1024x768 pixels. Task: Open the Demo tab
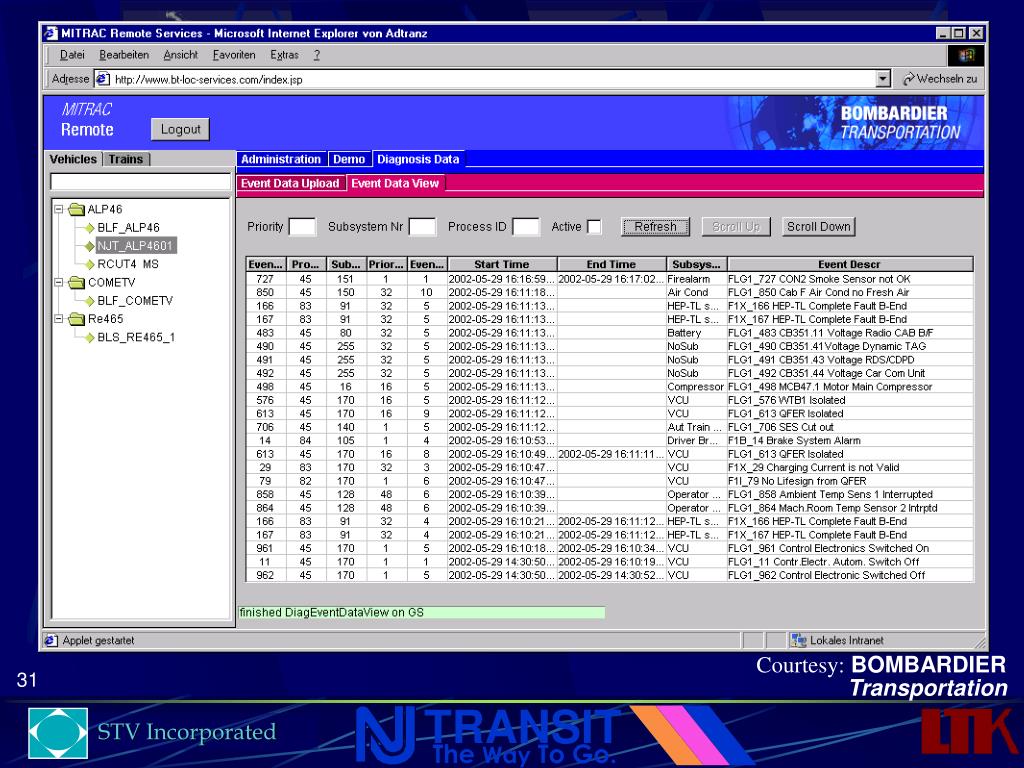pos(349,159)
